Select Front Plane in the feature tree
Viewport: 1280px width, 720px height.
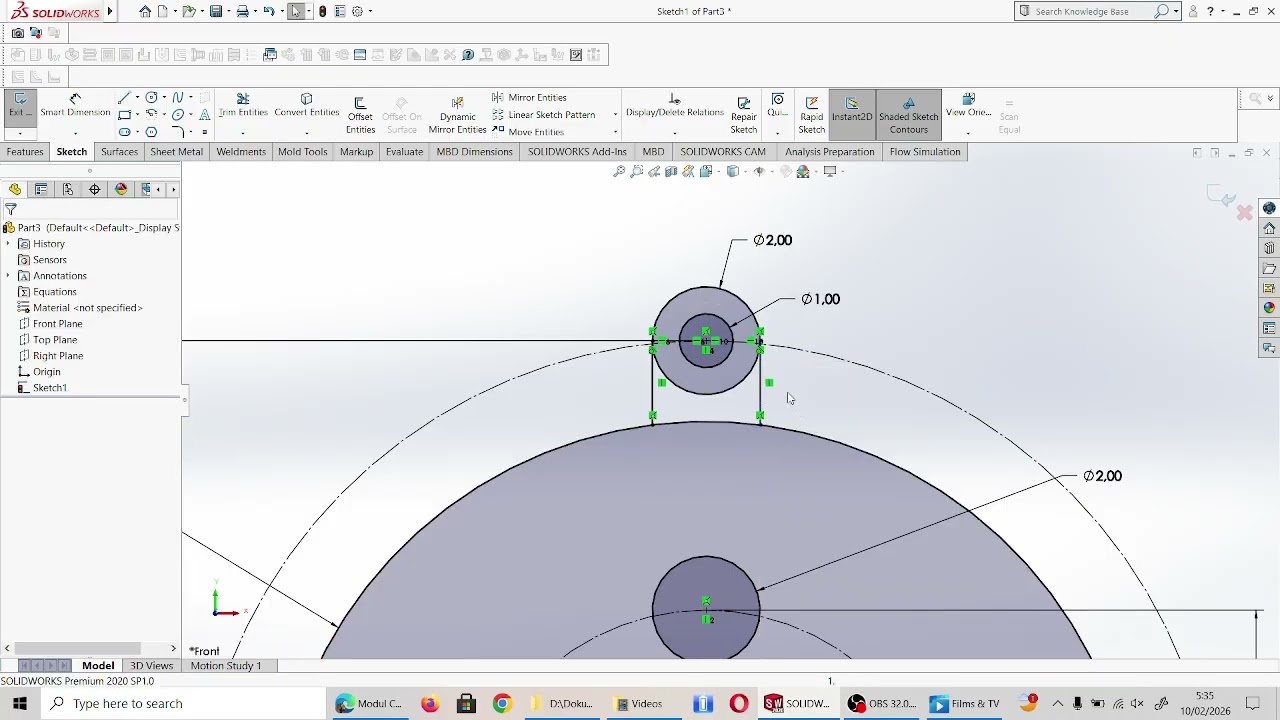pos(57,324)
